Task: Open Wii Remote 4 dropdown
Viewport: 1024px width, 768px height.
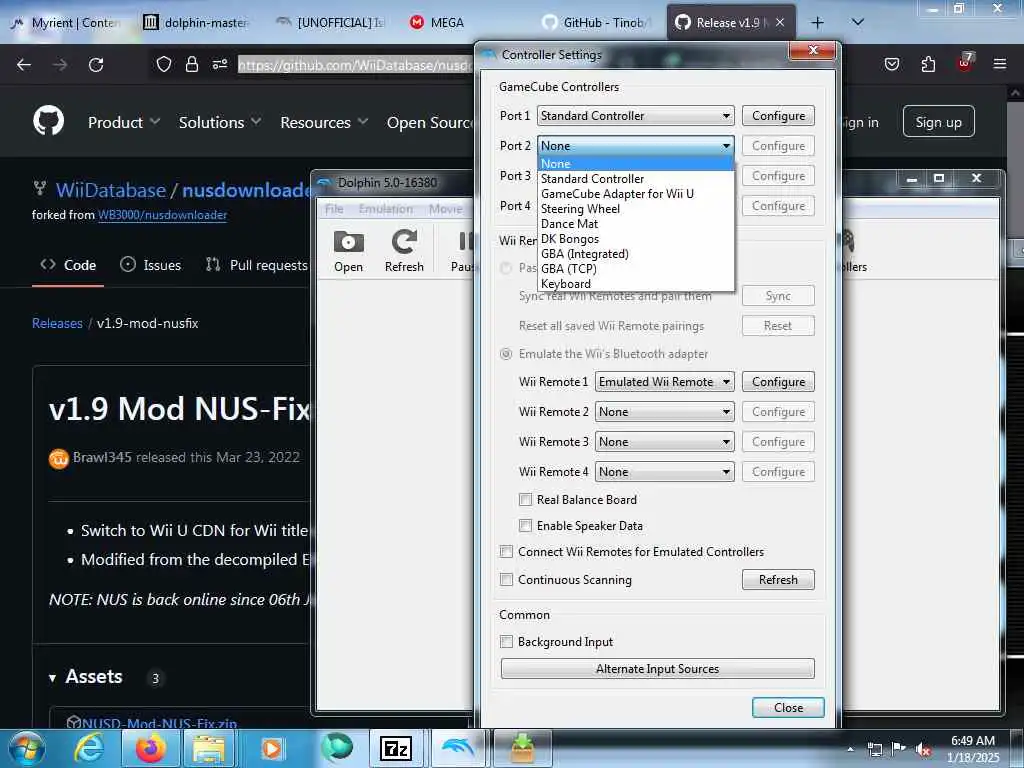Action: click(x=664, y=472)
